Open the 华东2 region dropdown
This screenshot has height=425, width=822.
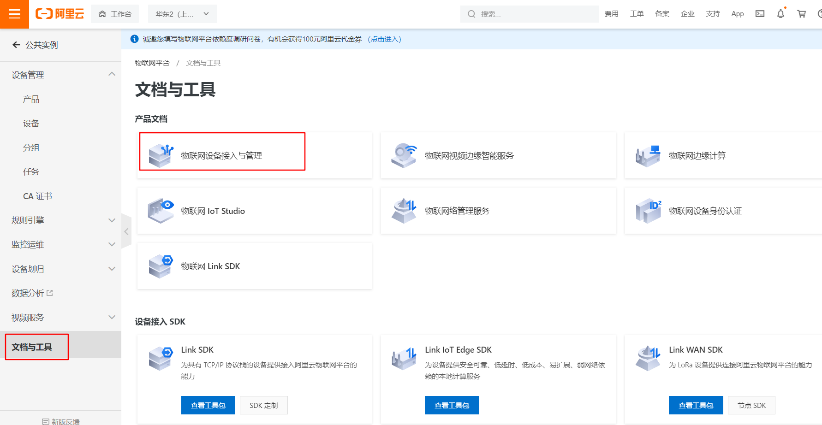pos(182,14)
